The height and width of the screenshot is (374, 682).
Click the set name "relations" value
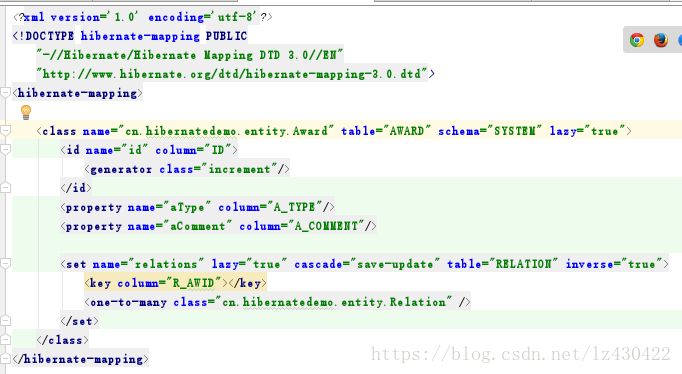pyautogui.click(x=166, y=264)
